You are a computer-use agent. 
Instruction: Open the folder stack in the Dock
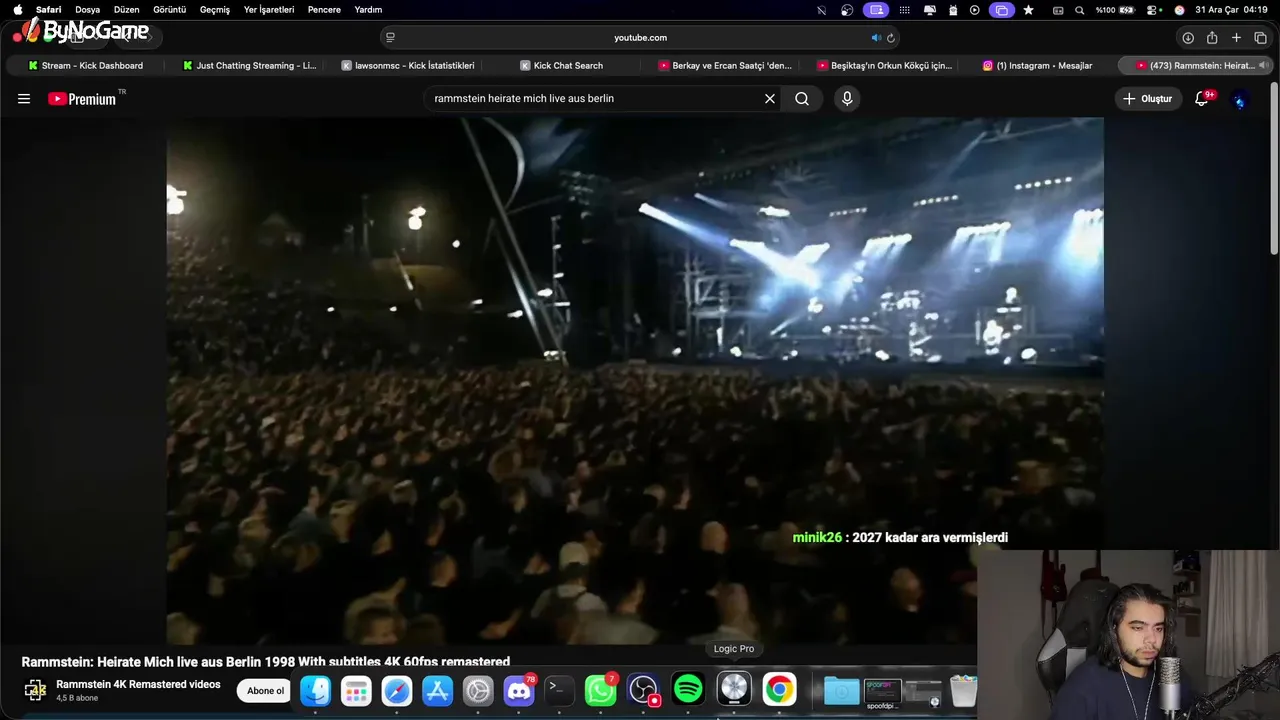(x=841, y=691)
